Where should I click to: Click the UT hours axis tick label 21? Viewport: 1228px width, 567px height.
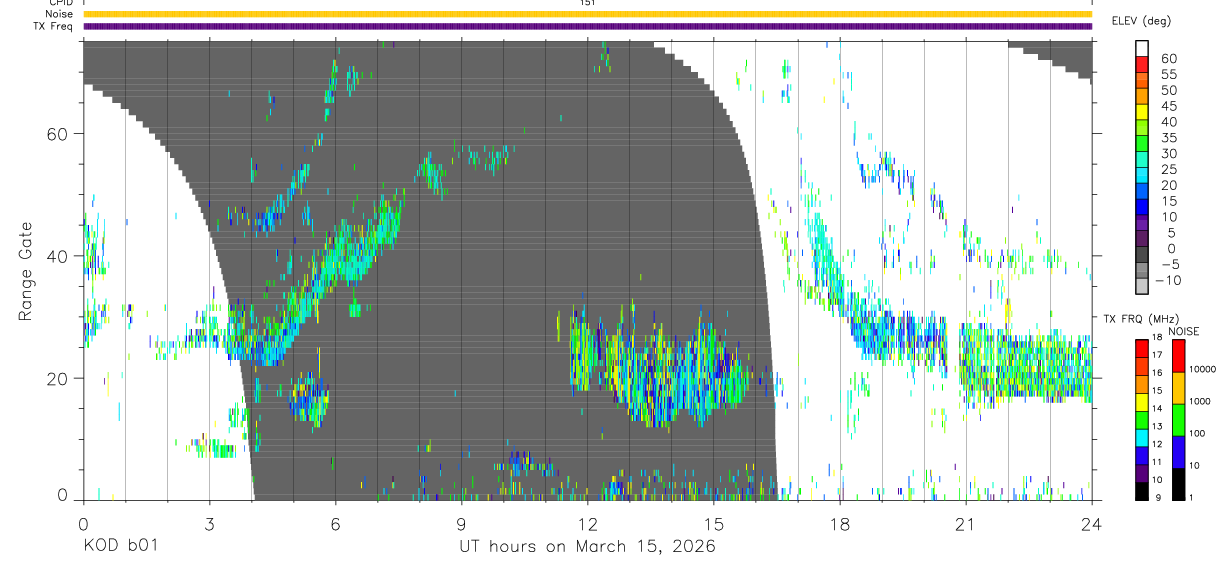[966, 523]
